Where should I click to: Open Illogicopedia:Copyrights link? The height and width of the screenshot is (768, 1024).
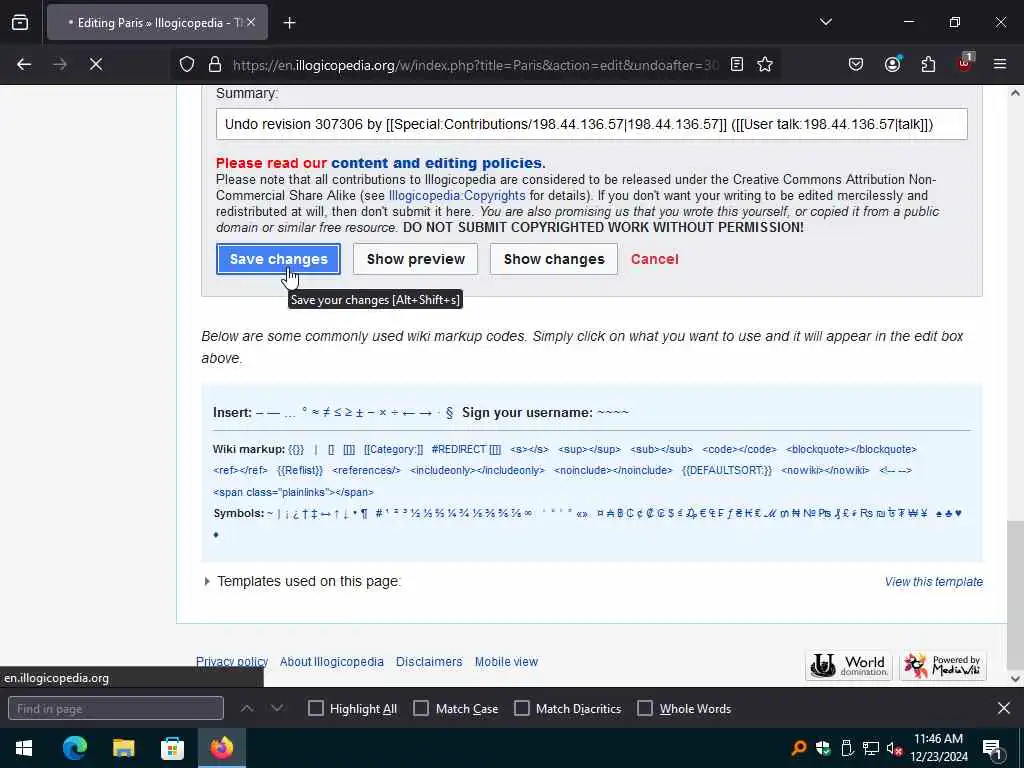tap(457, 195)
